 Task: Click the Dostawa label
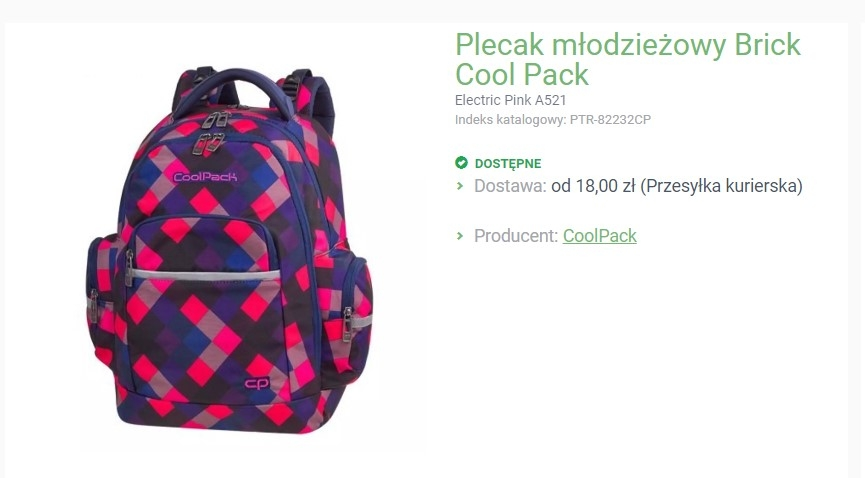point(510,186)
